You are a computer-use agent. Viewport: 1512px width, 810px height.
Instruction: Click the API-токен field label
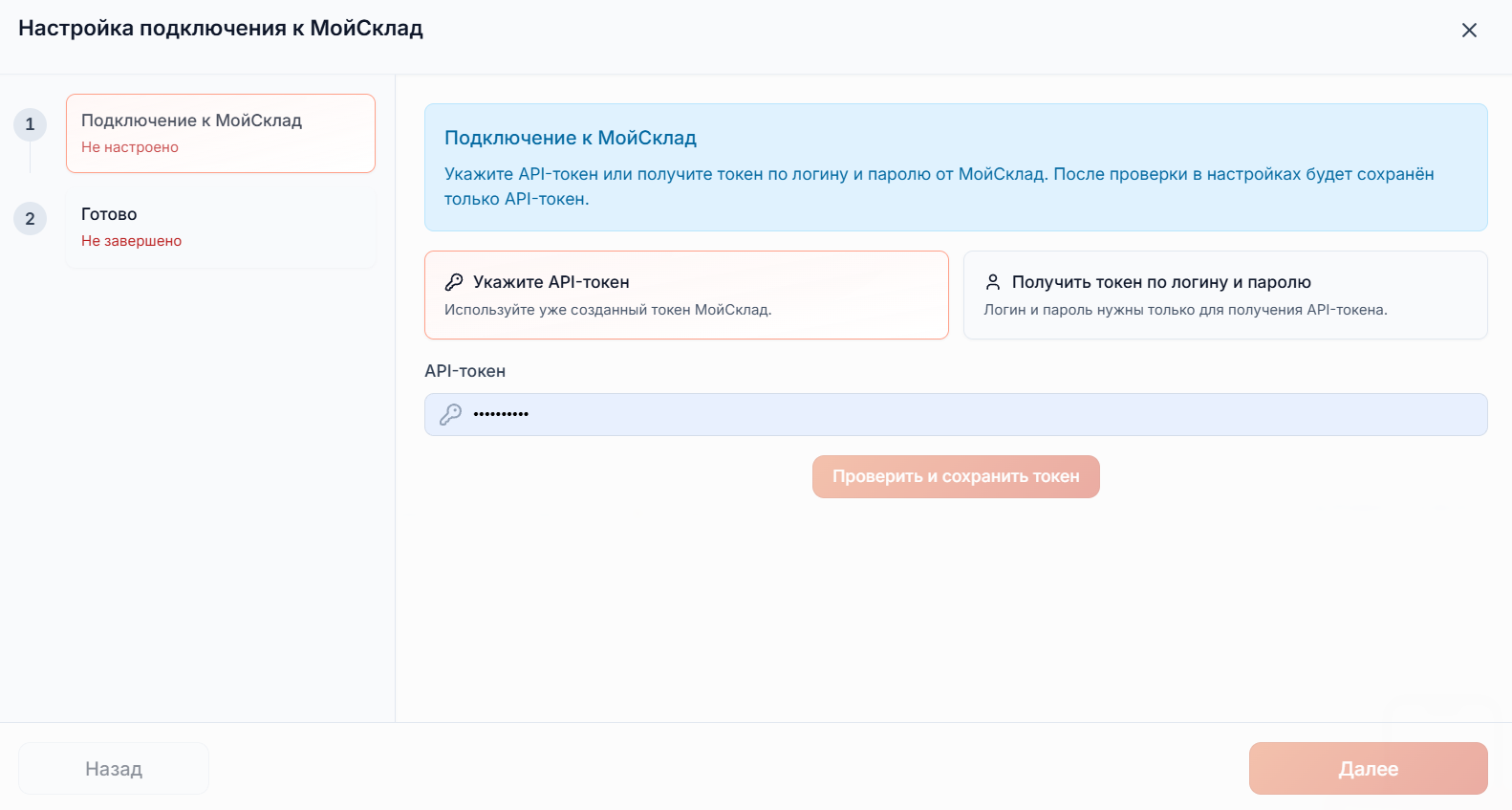pos(464,371)
